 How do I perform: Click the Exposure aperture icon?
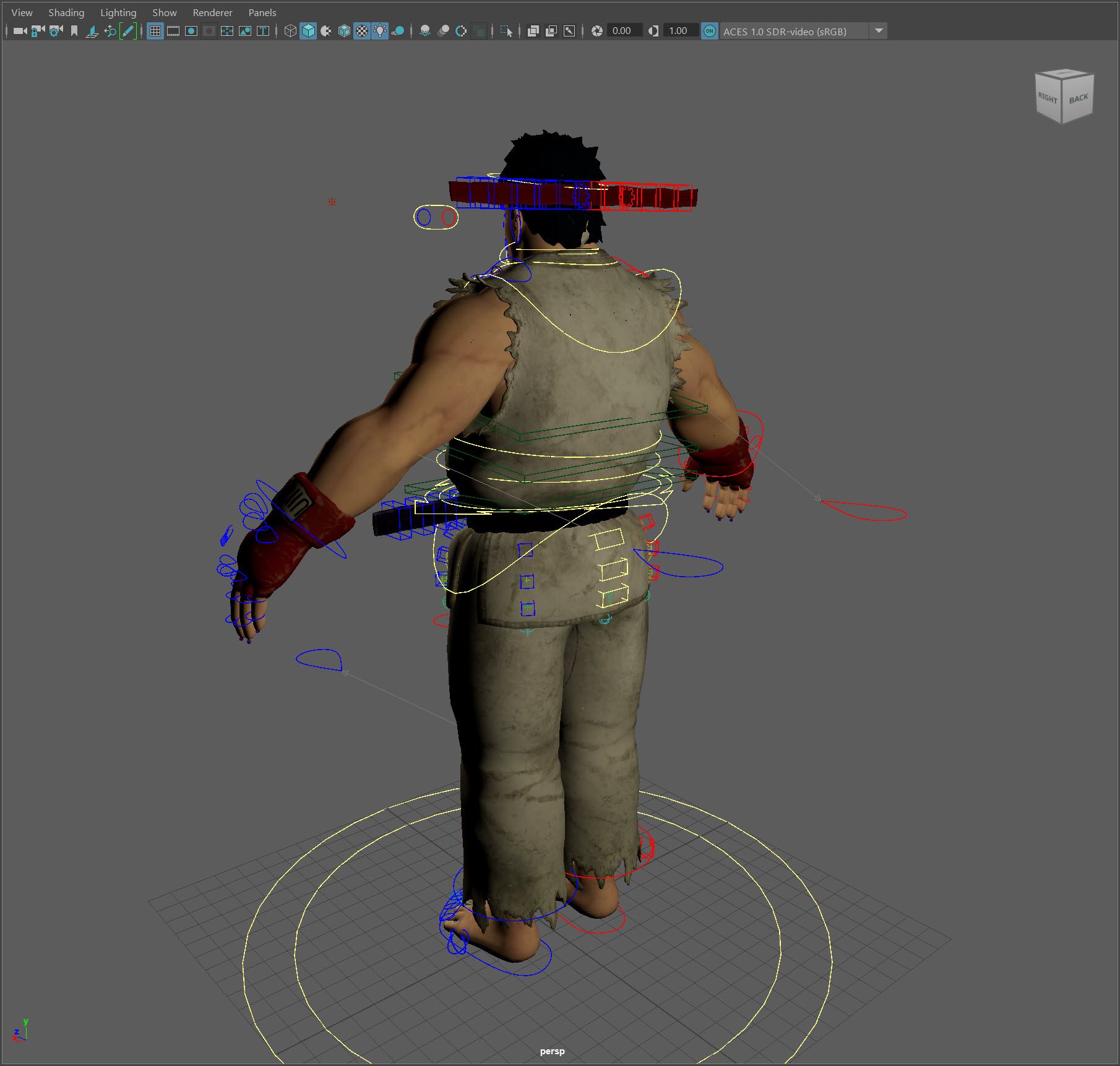597,31
